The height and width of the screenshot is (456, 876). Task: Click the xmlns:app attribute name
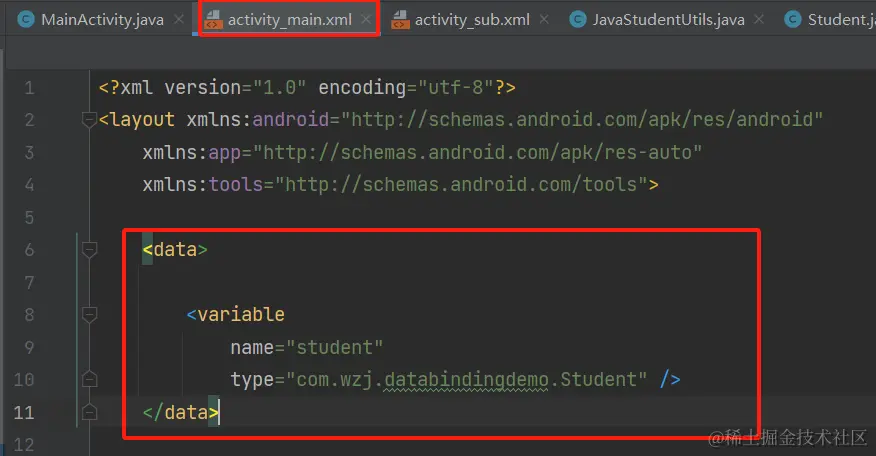point(192,152)
